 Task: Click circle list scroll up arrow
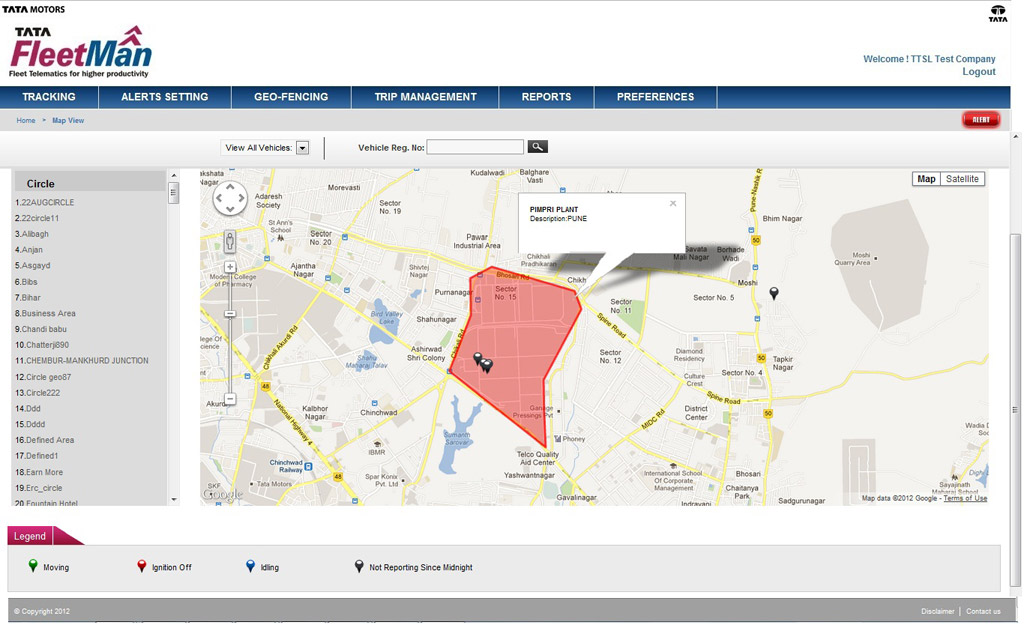click(173, 176)
